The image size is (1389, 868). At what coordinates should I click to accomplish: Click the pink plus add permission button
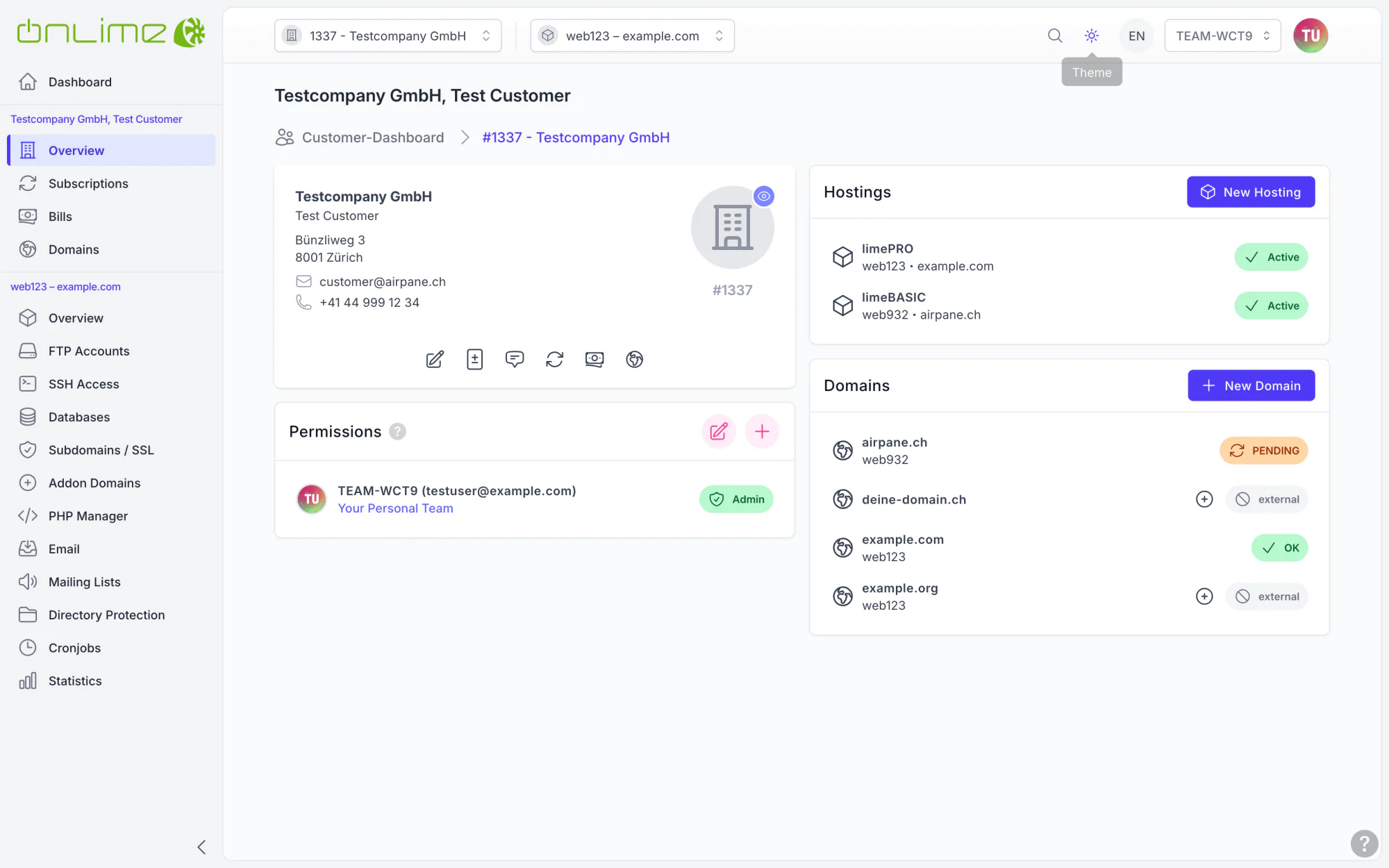(x=762, y=431)
